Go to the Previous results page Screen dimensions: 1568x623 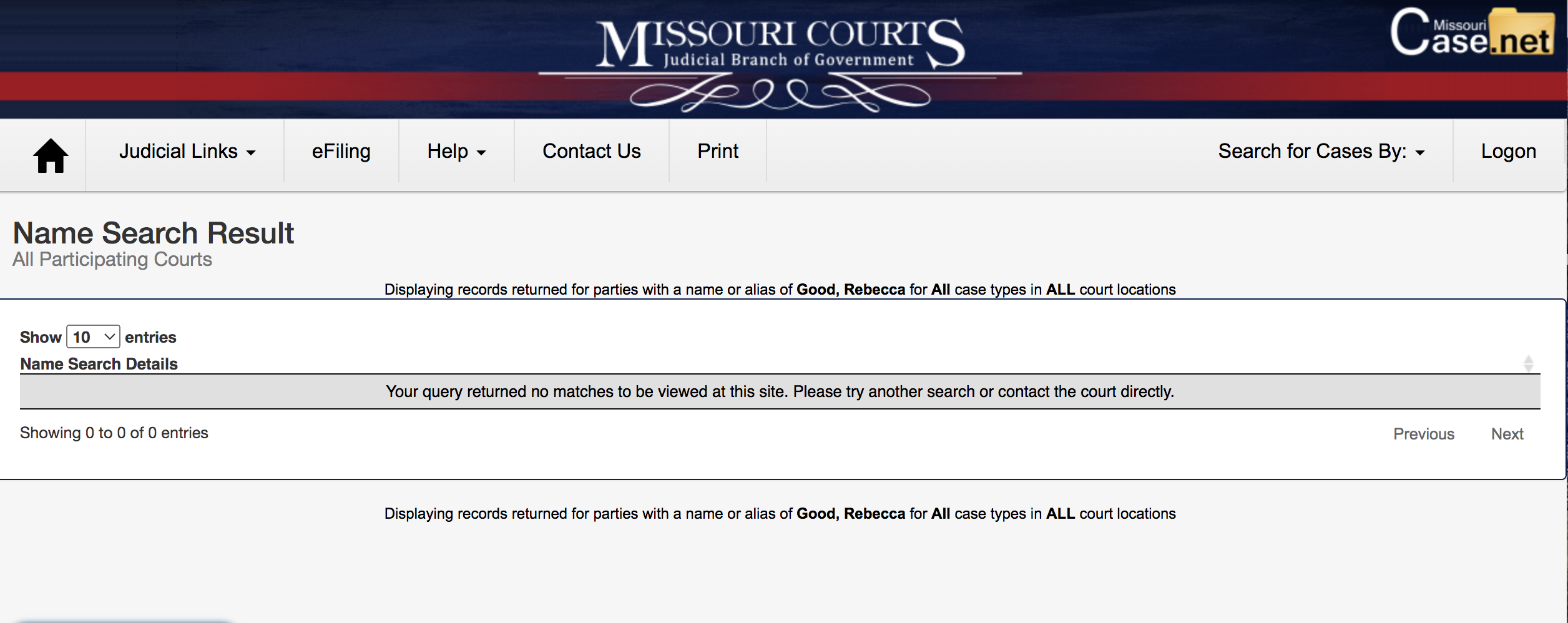coord(1423,434)
